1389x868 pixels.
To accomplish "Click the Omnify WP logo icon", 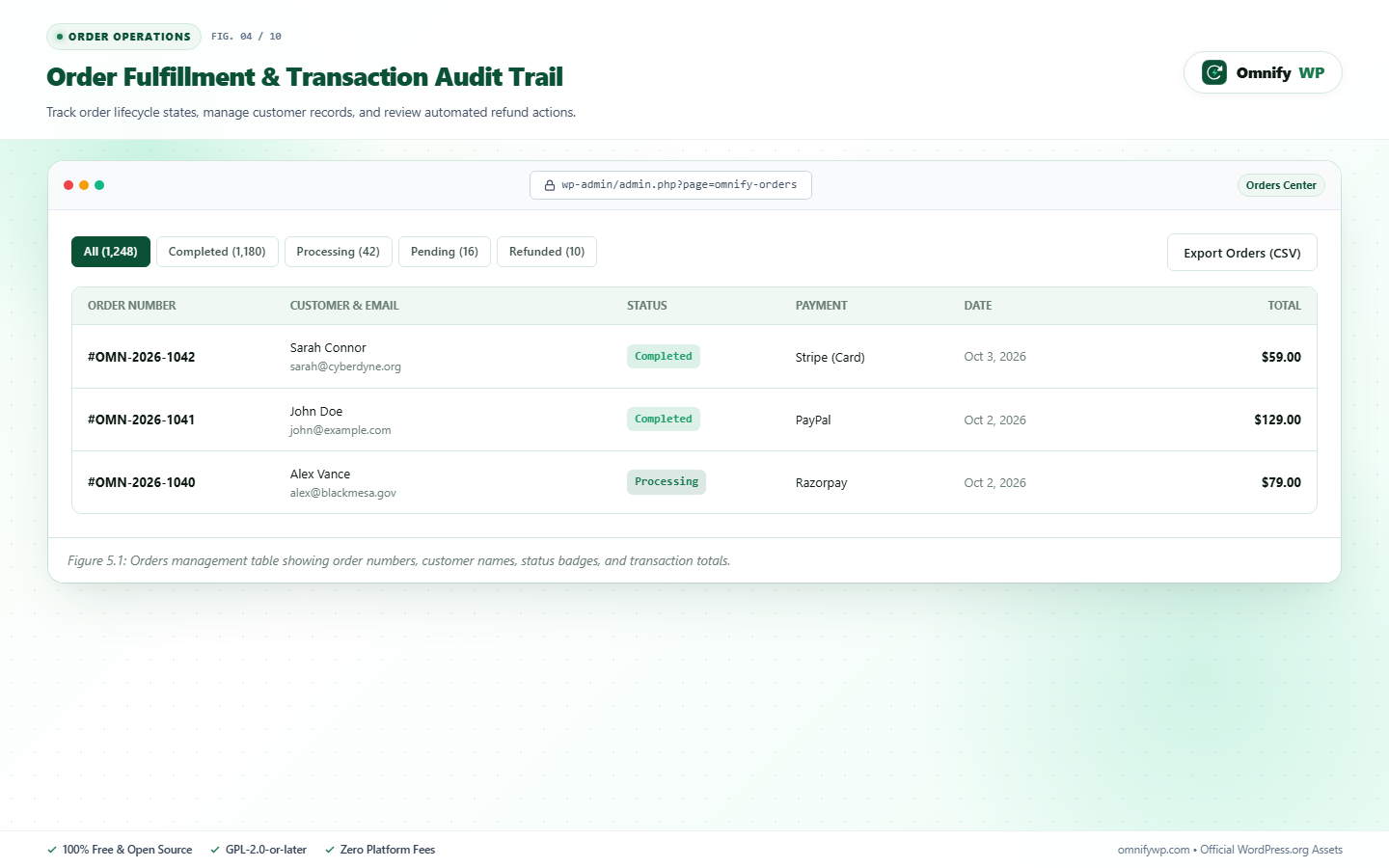I will click(x=1214, y=72).
